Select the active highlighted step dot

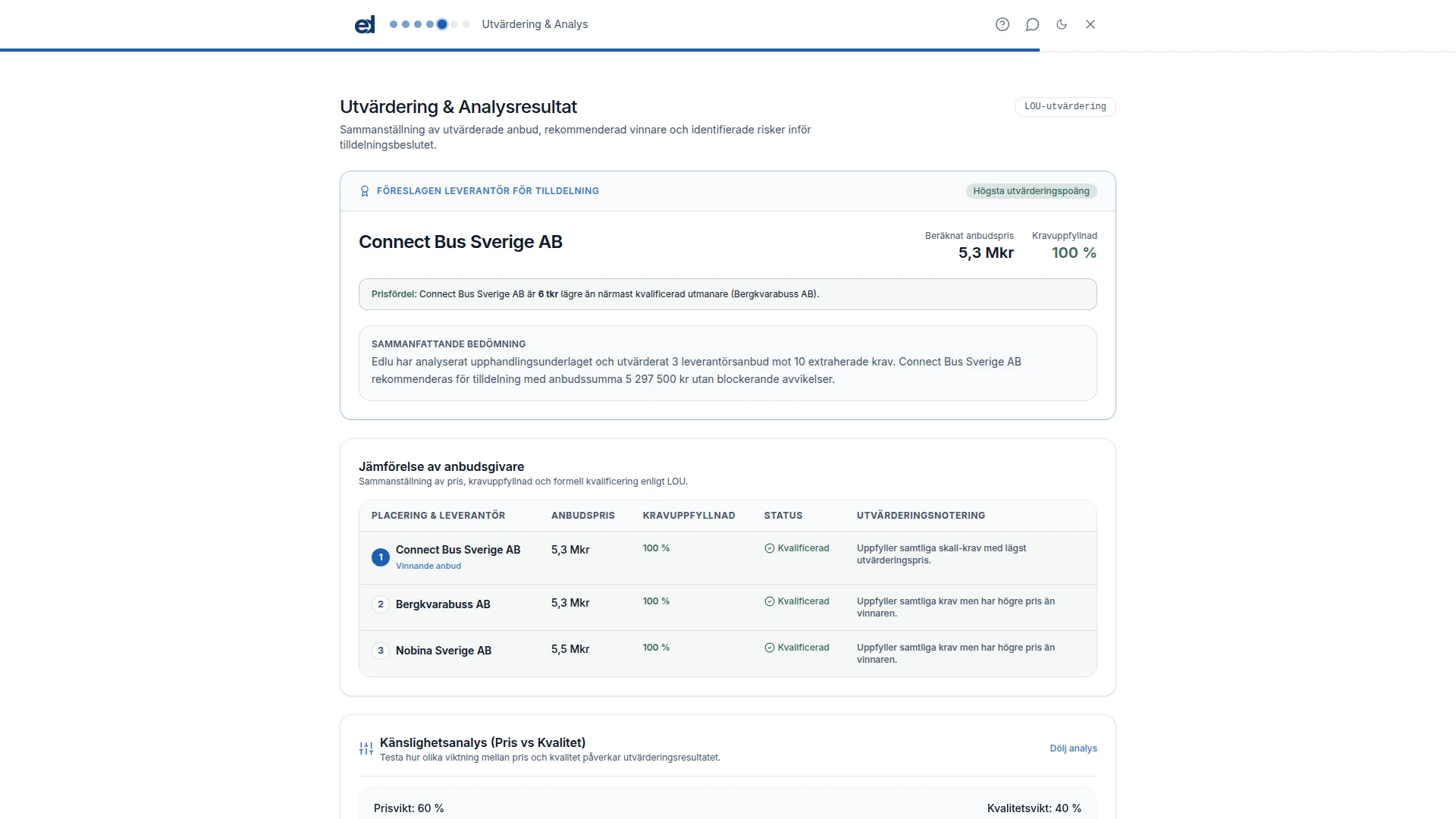pyautogui.click(x=442, y=24)
